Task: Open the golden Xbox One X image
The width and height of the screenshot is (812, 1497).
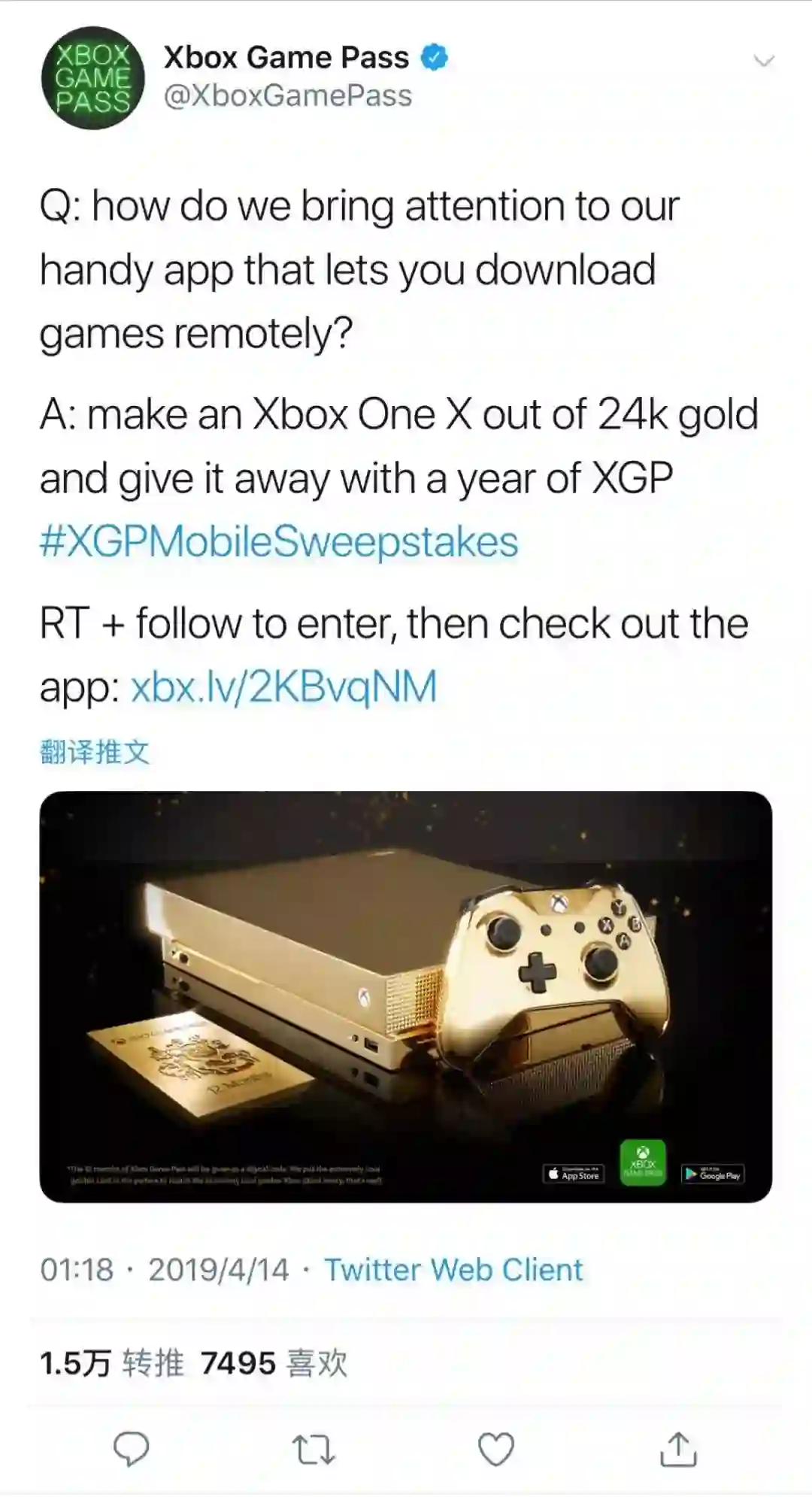Action: click(x=406, y=997)
